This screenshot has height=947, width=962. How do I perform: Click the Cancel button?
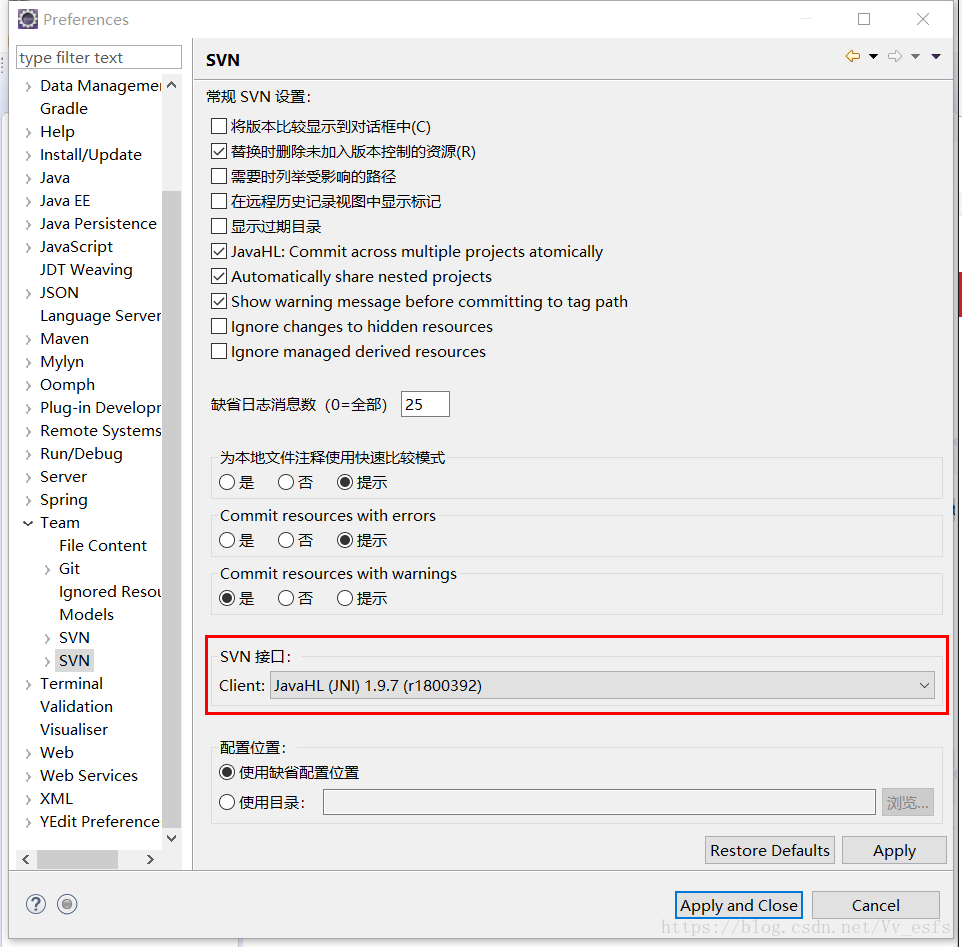[875, 905]
